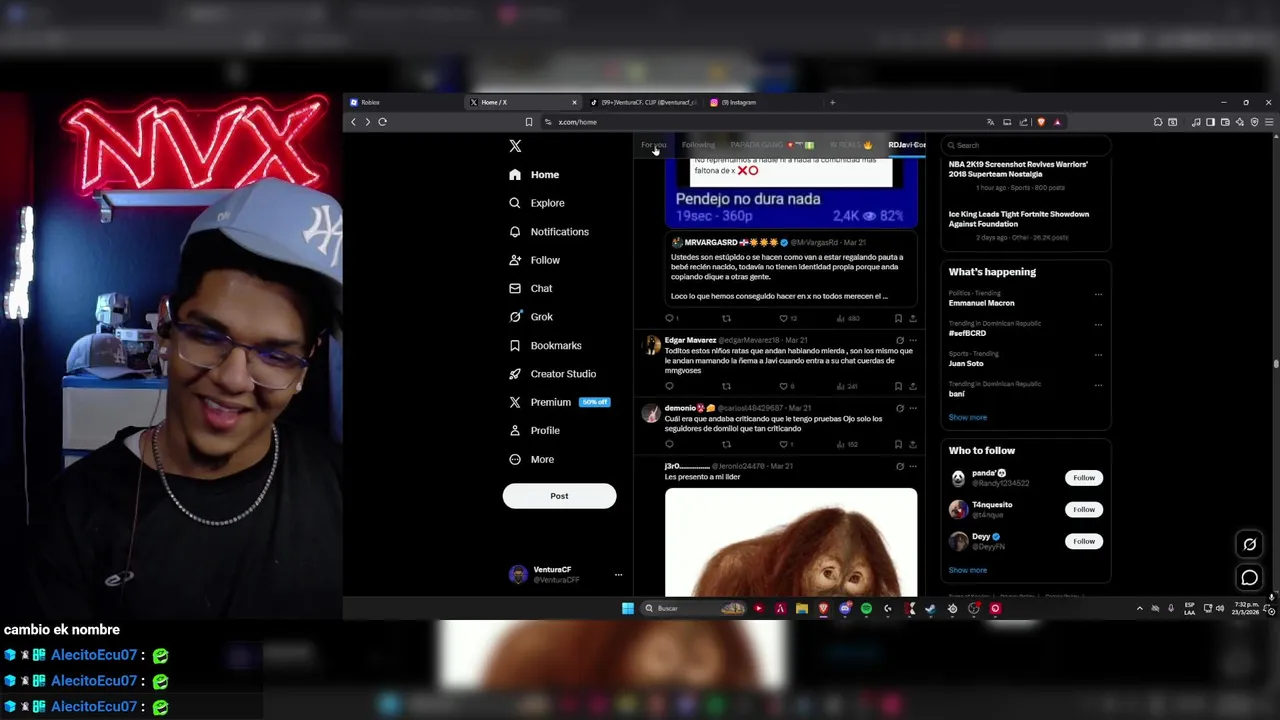Open new browser tab
Viewport: 1280px width, 720px height.
(x=832, y=102)
